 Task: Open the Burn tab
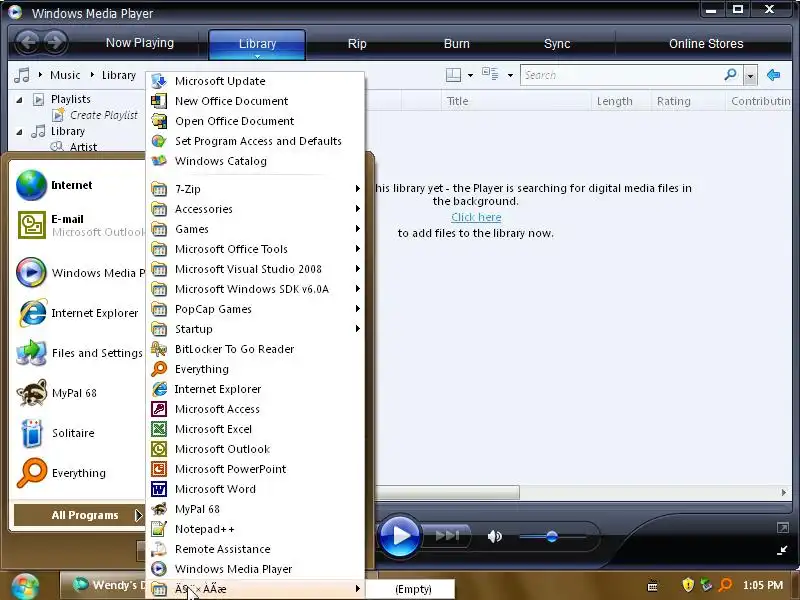coord(457,43)
